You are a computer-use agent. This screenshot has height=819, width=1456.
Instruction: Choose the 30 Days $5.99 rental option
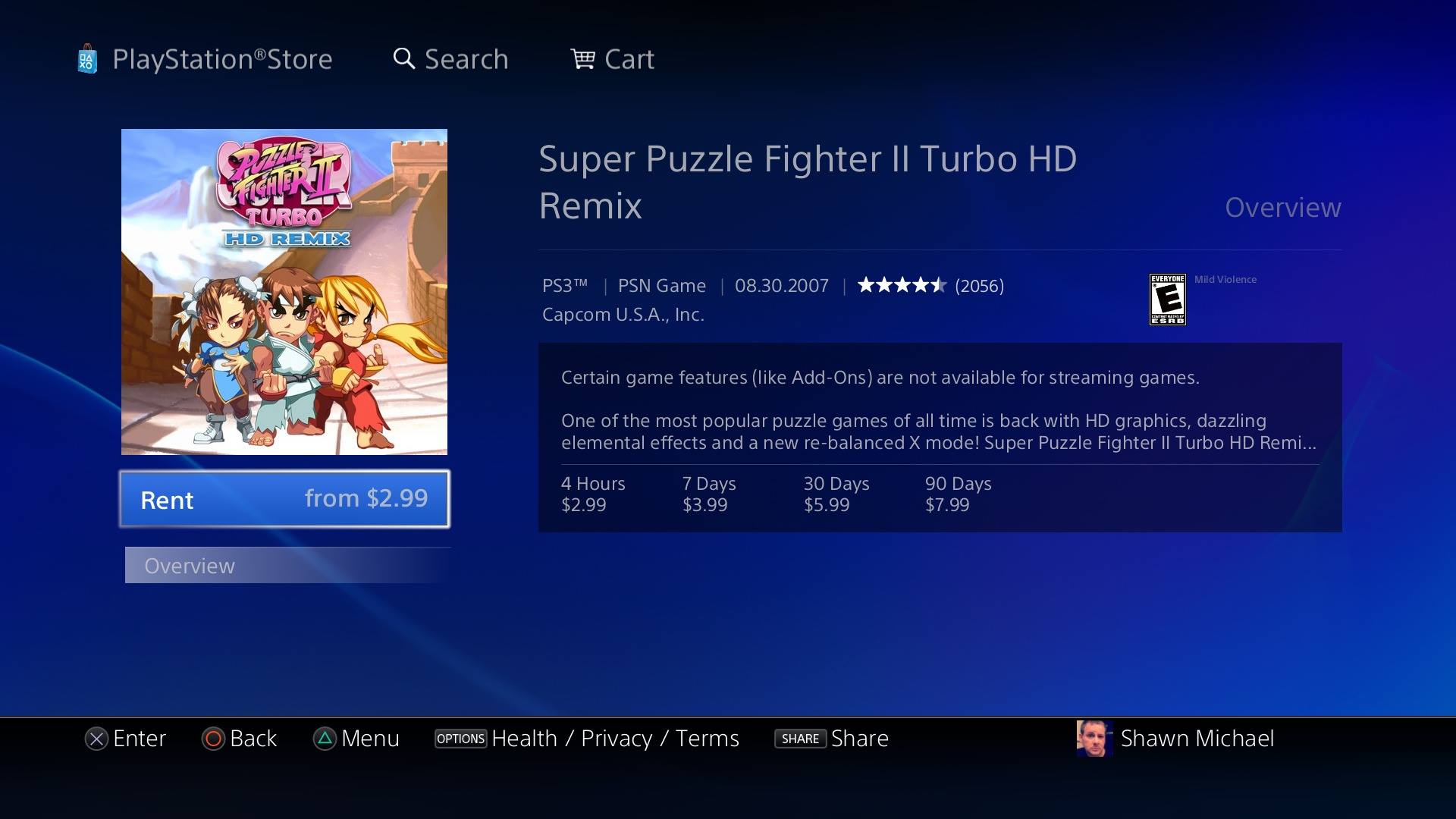836,494
